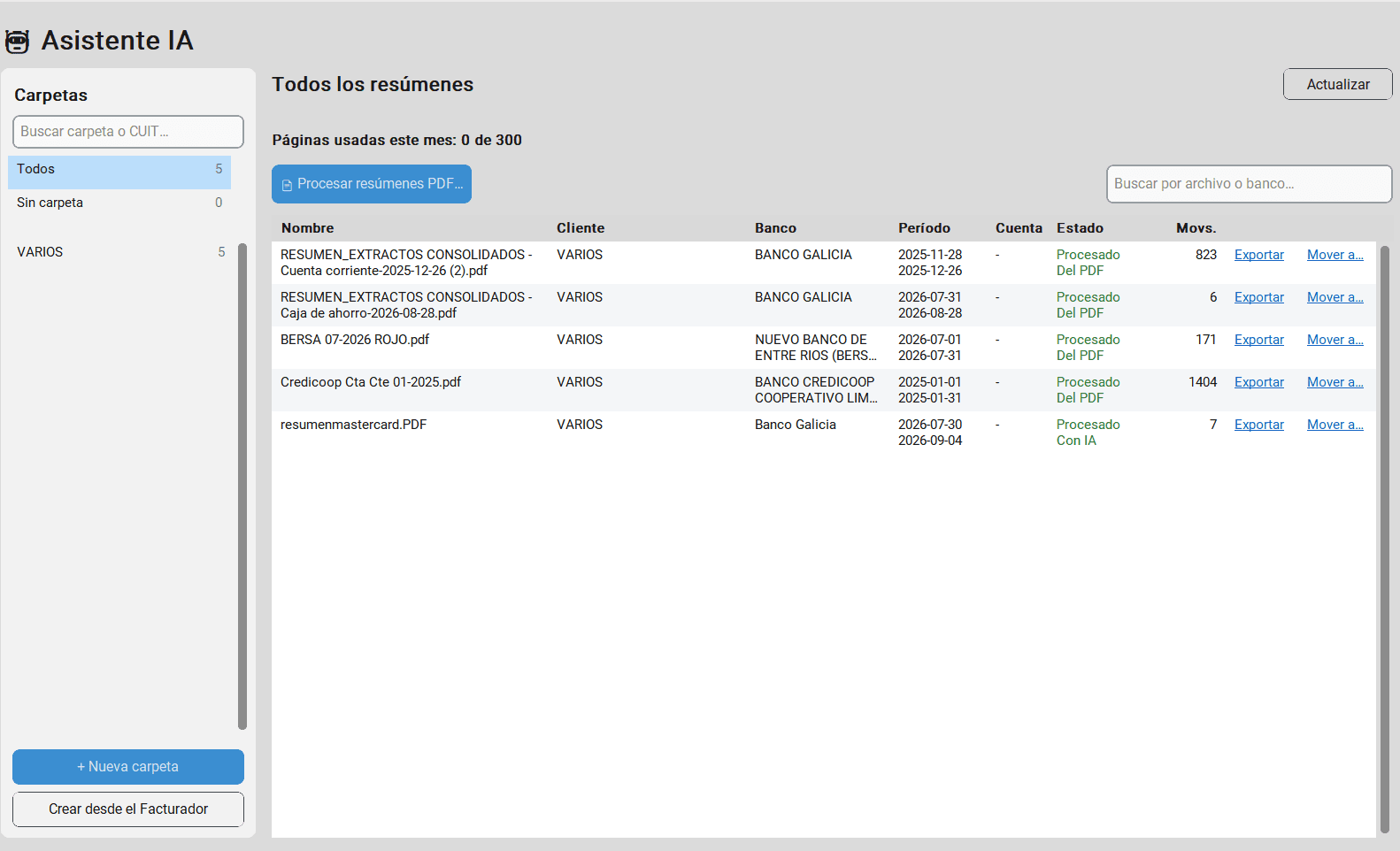Image resolution: width=1400 pixels, height=851 pixels.
Task: Sort by the Estado column header
Action: click(x=1080, y=228)
